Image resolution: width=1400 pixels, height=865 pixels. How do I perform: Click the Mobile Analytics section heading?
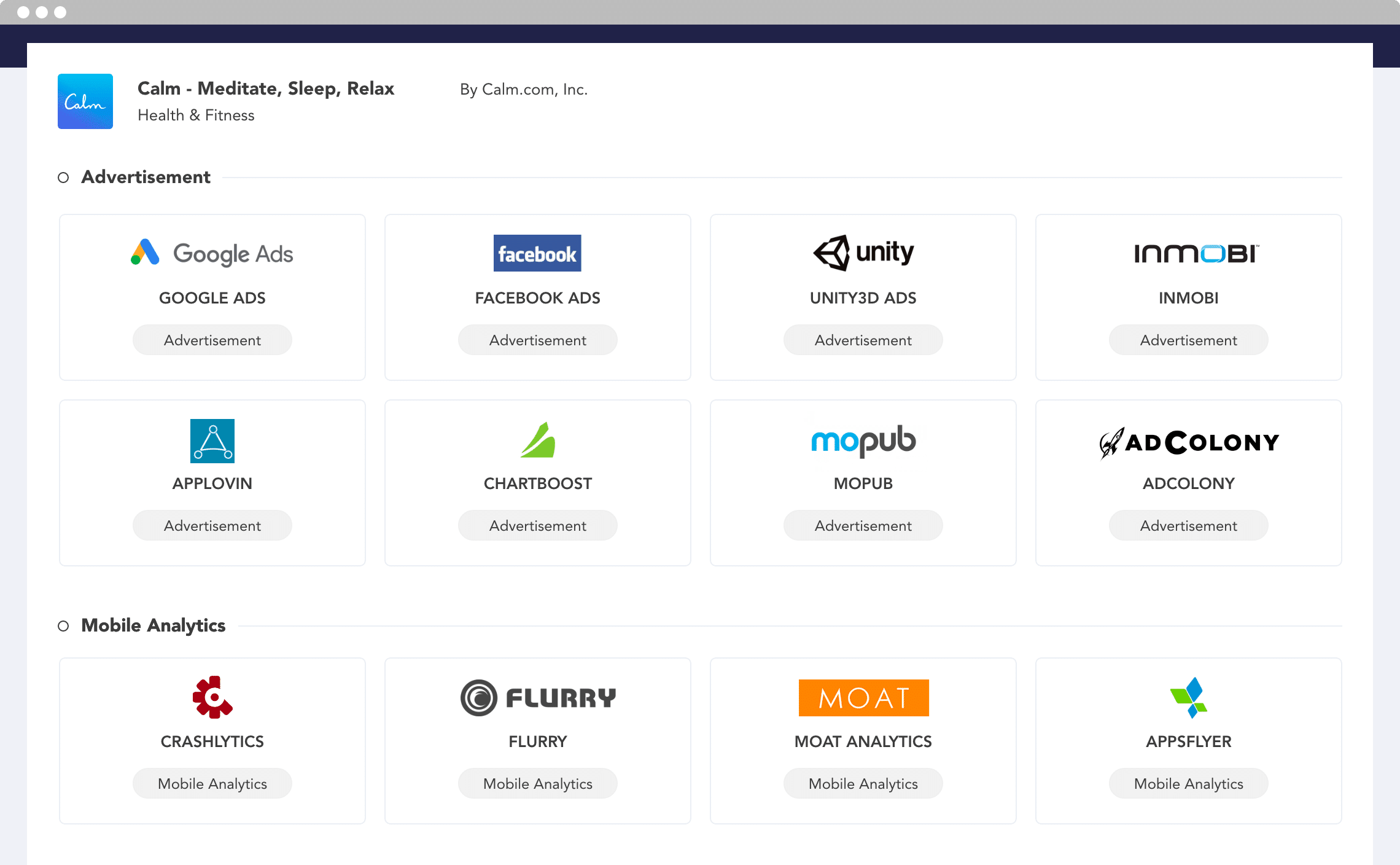(x=154, y=625)
